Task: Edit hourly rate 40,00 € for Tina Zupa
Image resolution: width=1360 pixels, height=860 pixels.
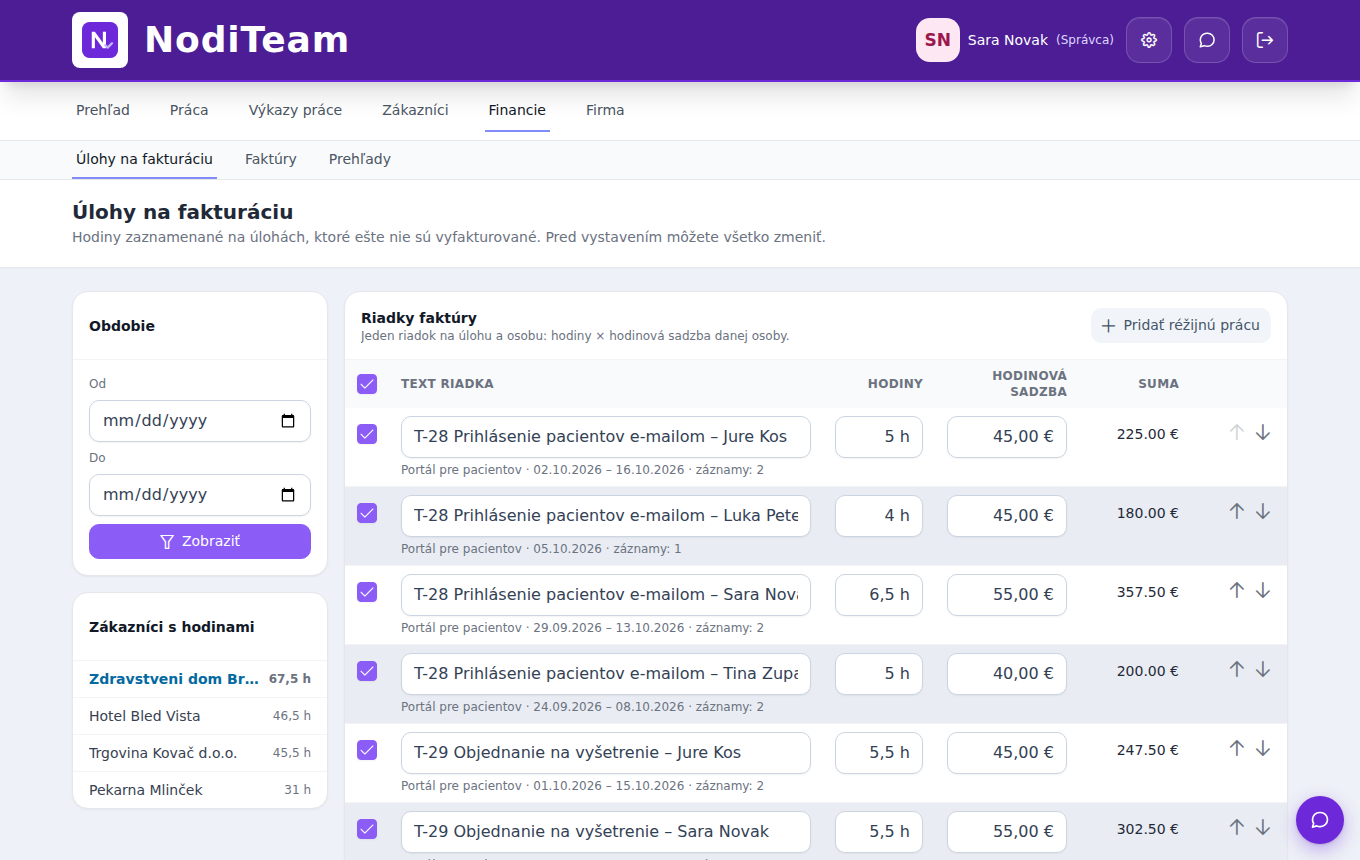Action: click(1007, 674)
